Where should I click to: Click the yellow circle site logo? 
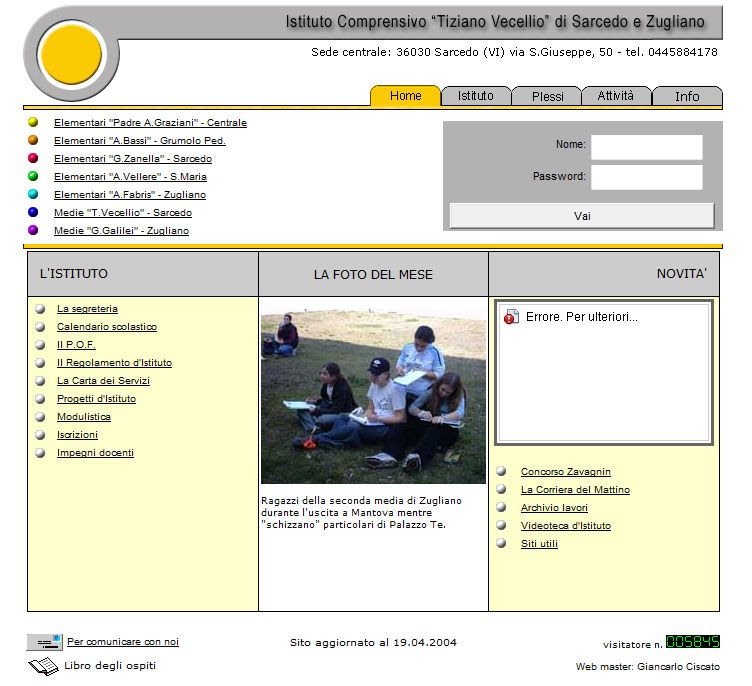pos(71,54)
